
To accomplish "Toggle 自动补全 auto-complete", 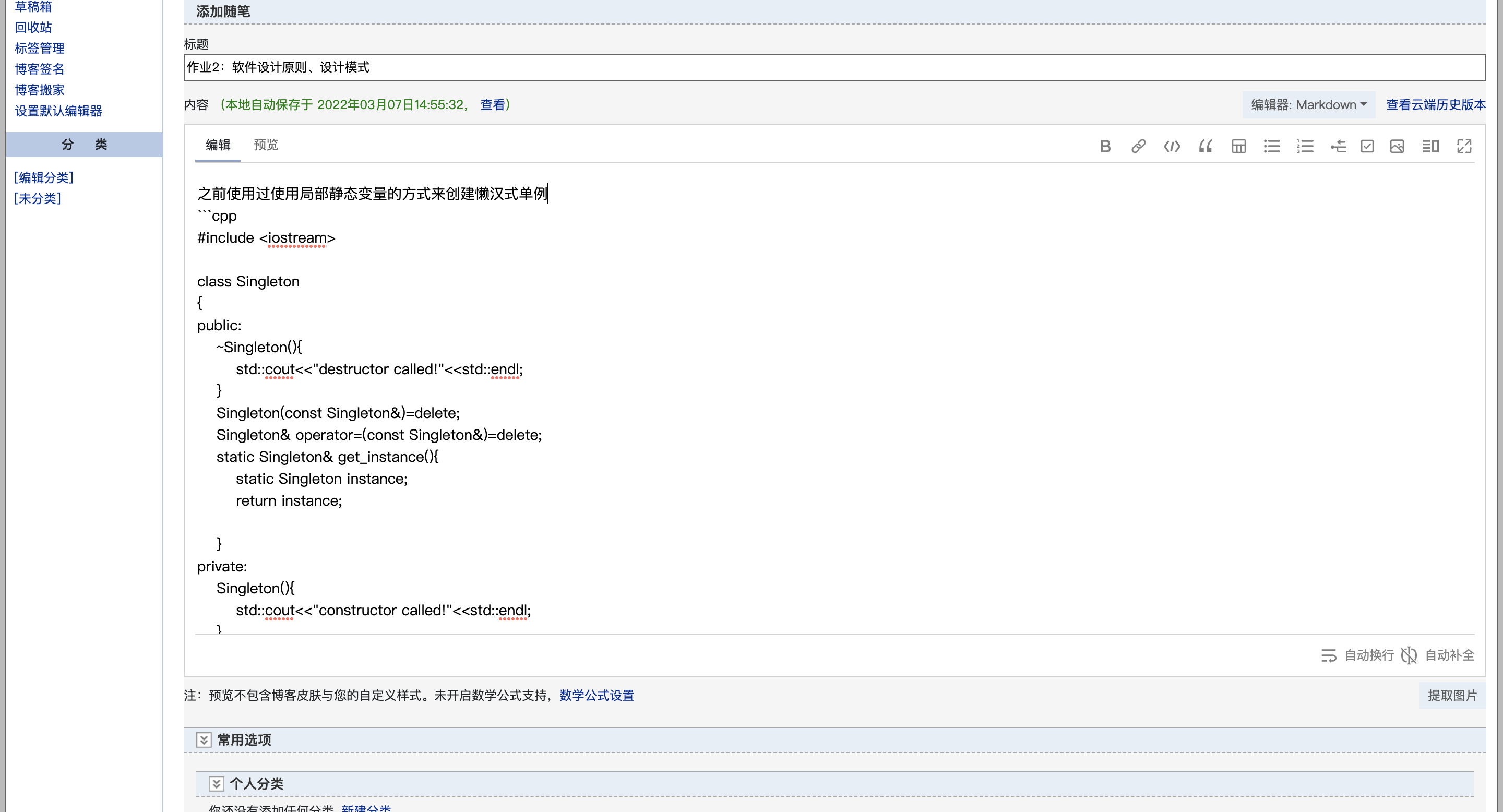I will pos(1438,655).
